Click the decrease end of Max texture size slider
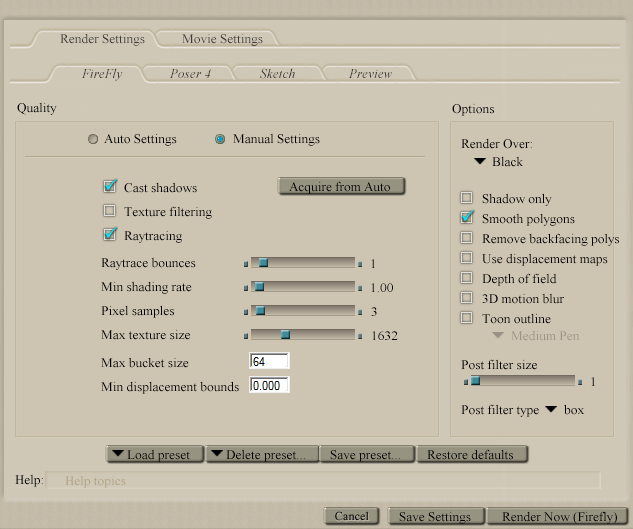This screenshot has width=633, height=529. 246,336
